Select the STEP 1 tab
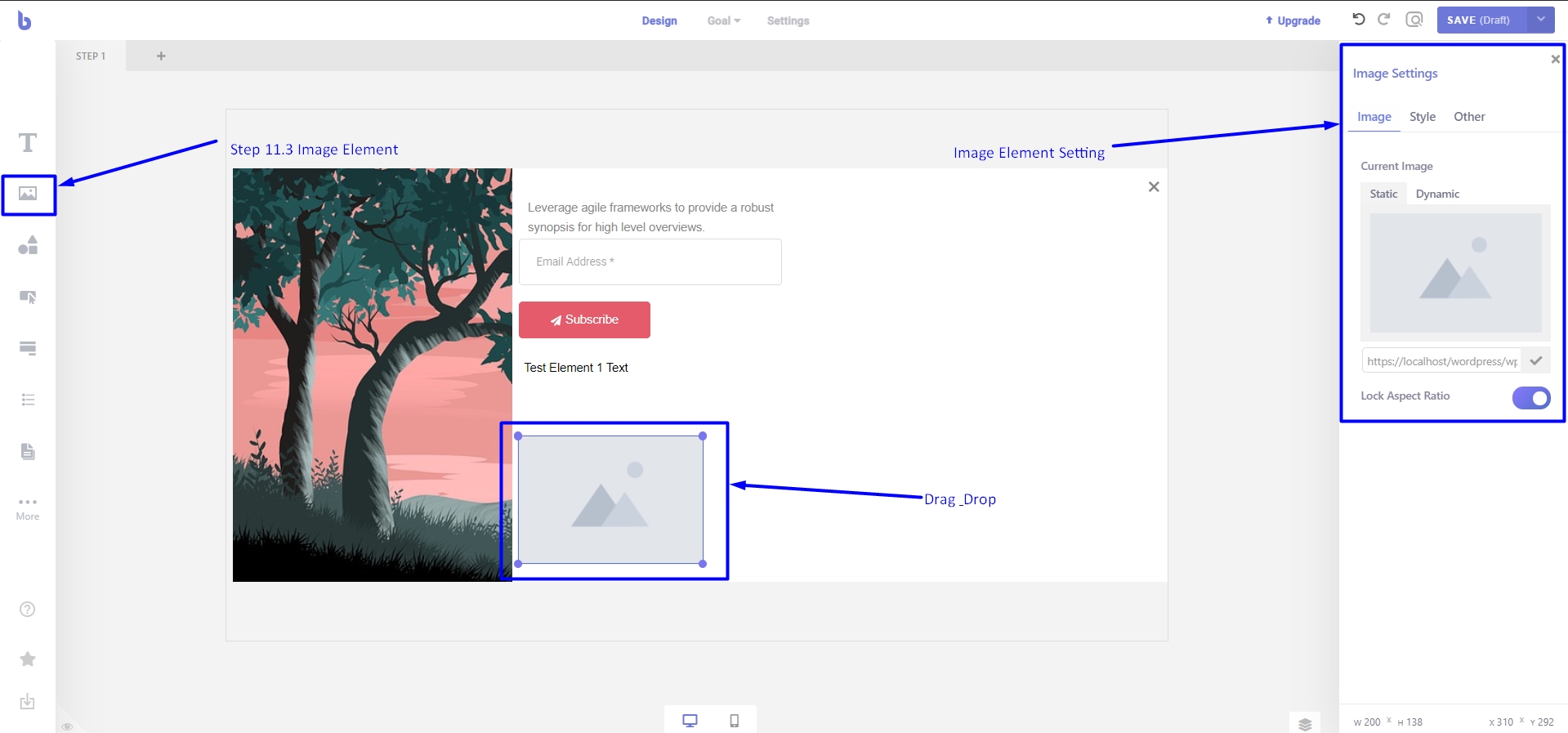Image resolution: width=1568 pixels, height=733 pixels. tap(91, 56)
